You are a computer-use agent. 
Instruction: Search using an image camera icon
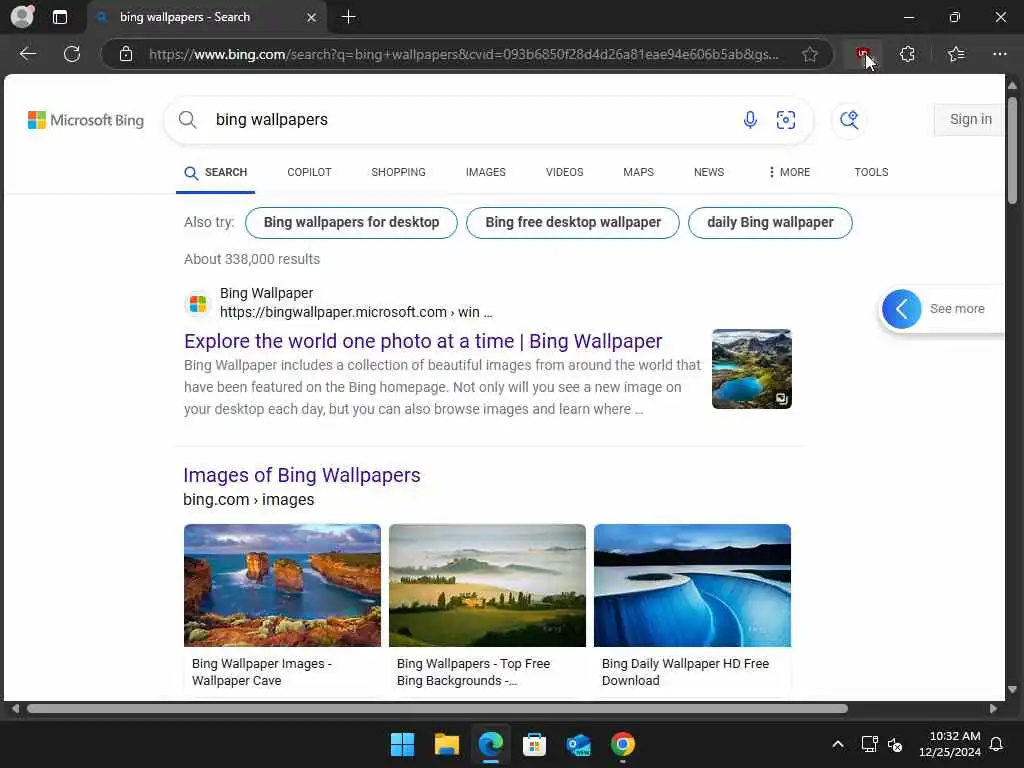(786, 120)
